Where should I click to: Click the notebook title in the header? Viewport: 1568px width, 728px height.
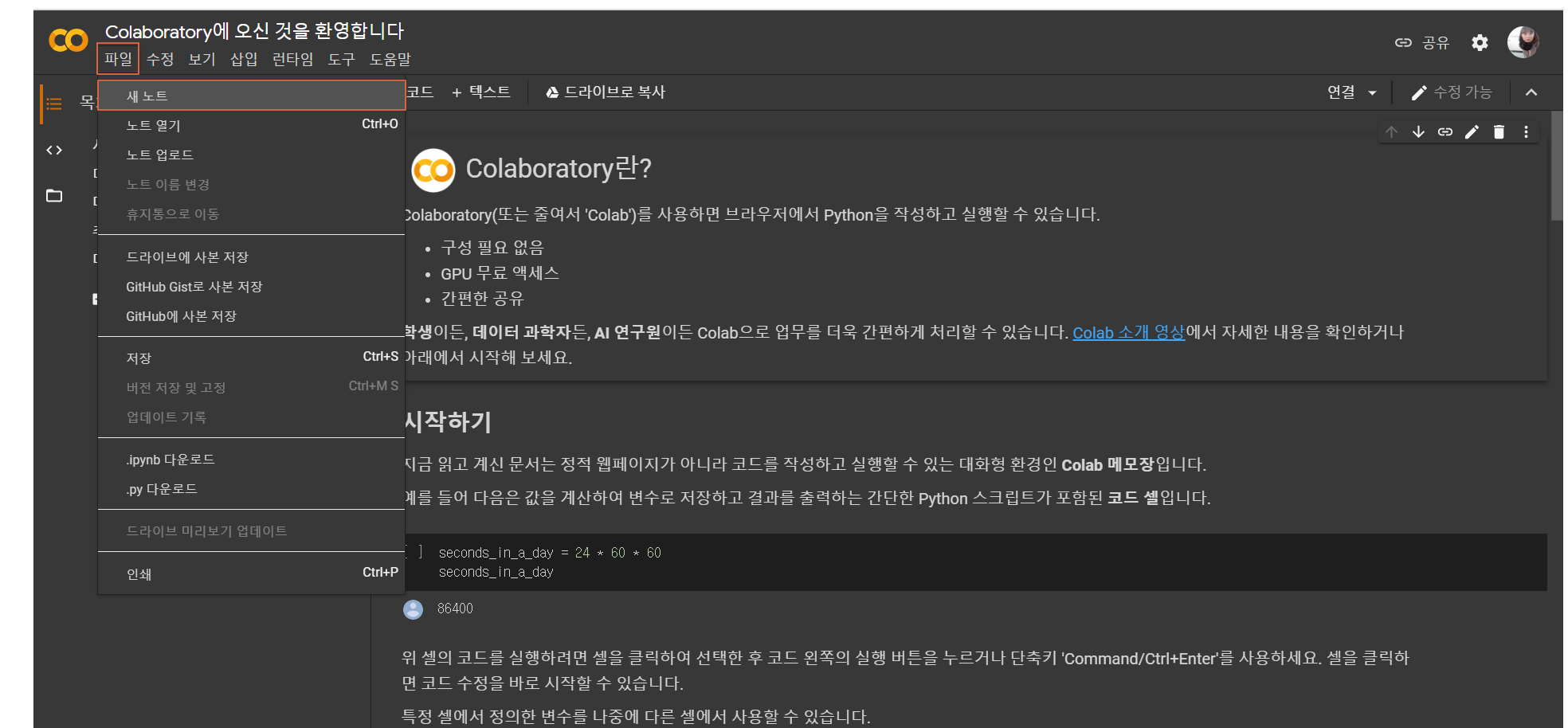click(254, 31)
